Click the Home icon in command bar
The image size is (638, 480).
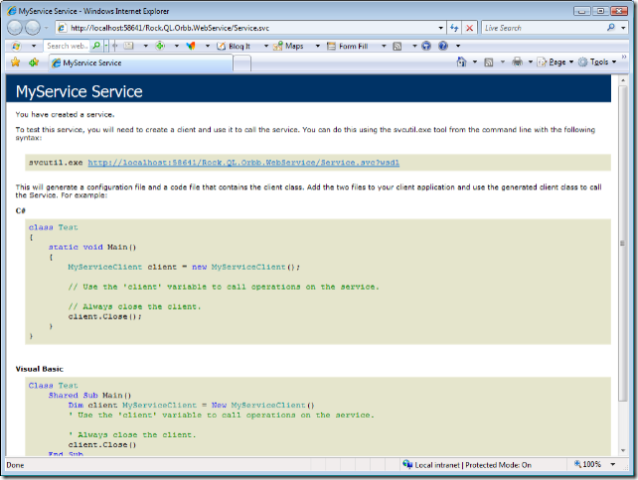pos(461,62)
